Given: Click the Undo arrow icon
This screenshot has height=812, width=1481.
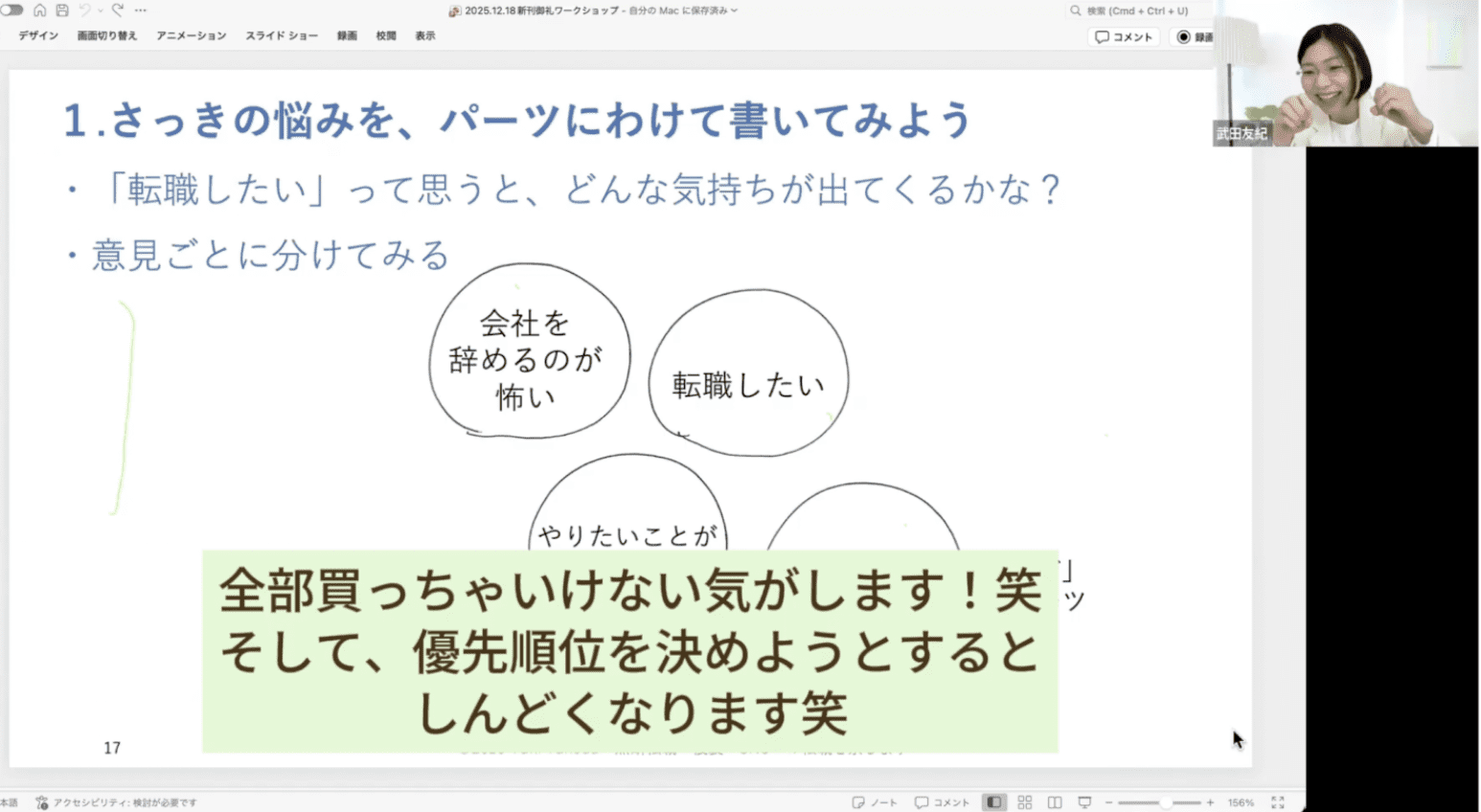Looking at the screenshot, I should coord(84,11).
